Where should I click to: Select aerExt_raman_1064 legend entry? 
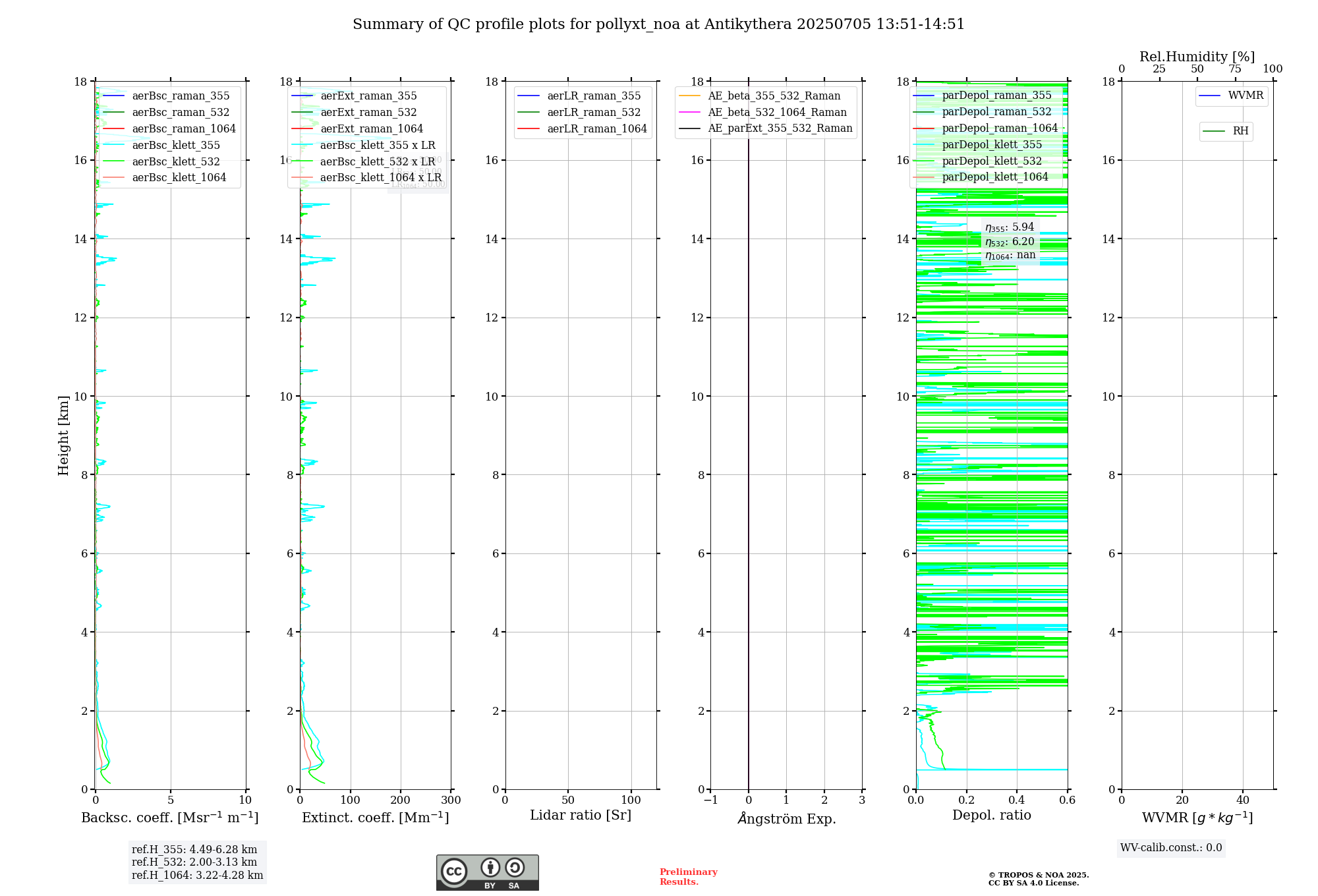[372, 129]
